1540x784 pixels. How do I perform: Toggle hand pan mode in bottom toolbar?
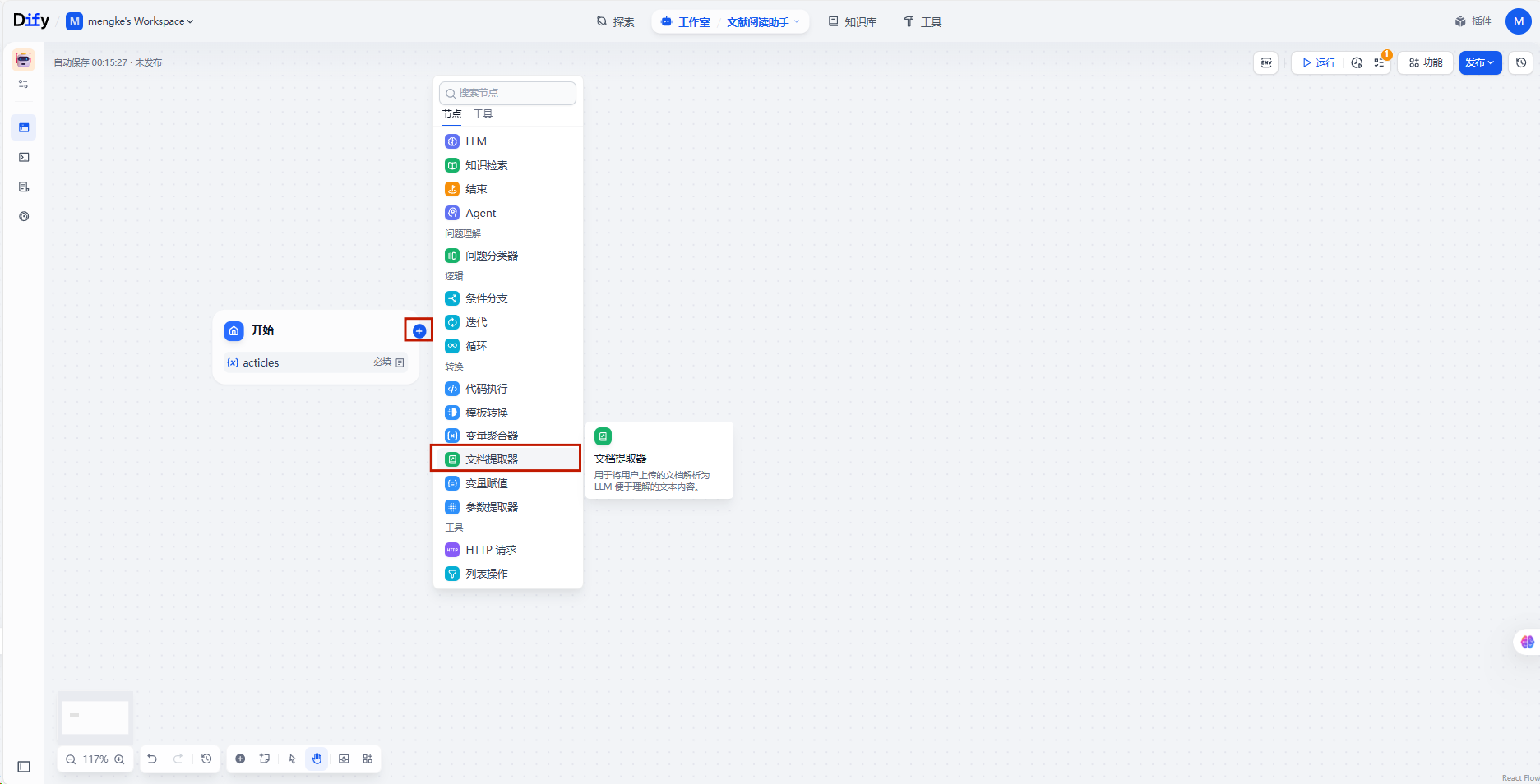coord(317,759)
